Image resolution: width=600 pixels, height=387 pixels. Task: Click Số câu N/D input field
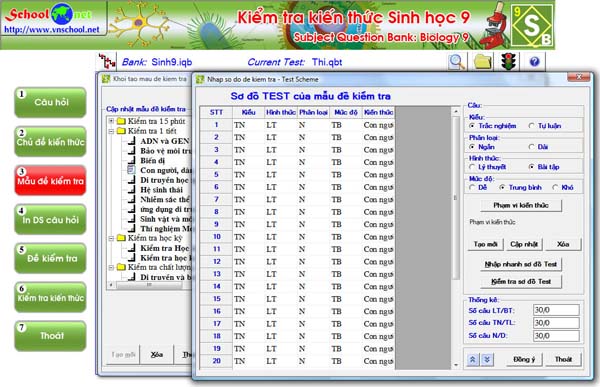pos(556,336)
